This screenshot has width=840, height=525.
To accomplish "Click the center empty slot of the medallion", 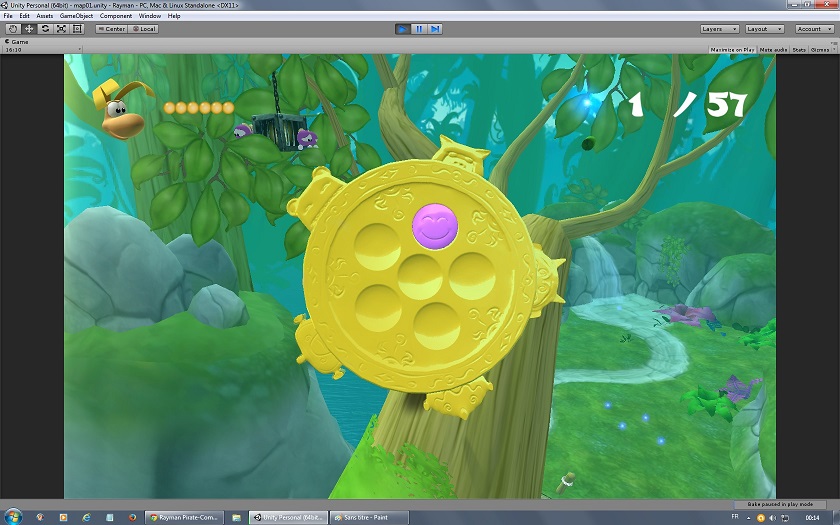I will coord(421,276).
